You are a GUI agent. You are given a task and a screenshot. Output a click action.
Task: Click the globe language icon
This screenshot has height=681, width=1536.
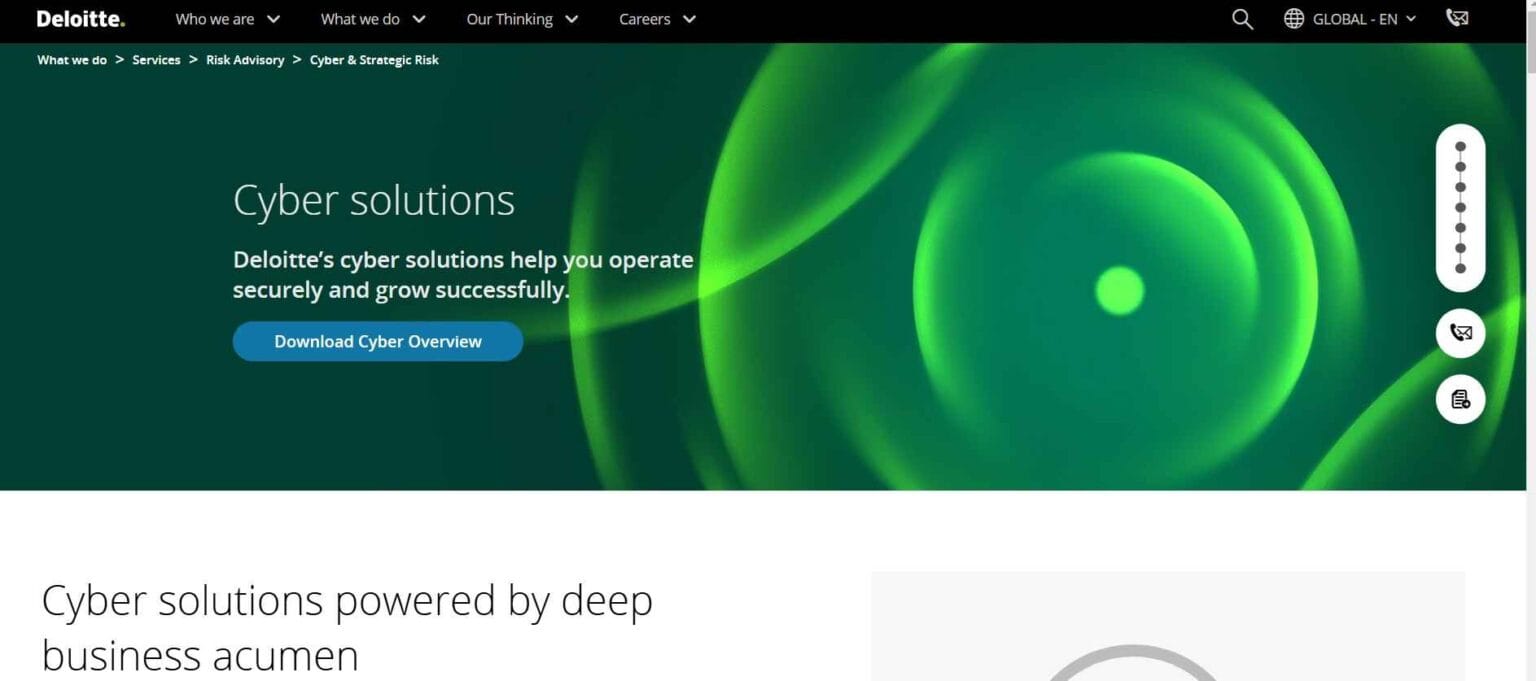(1294, 19)
